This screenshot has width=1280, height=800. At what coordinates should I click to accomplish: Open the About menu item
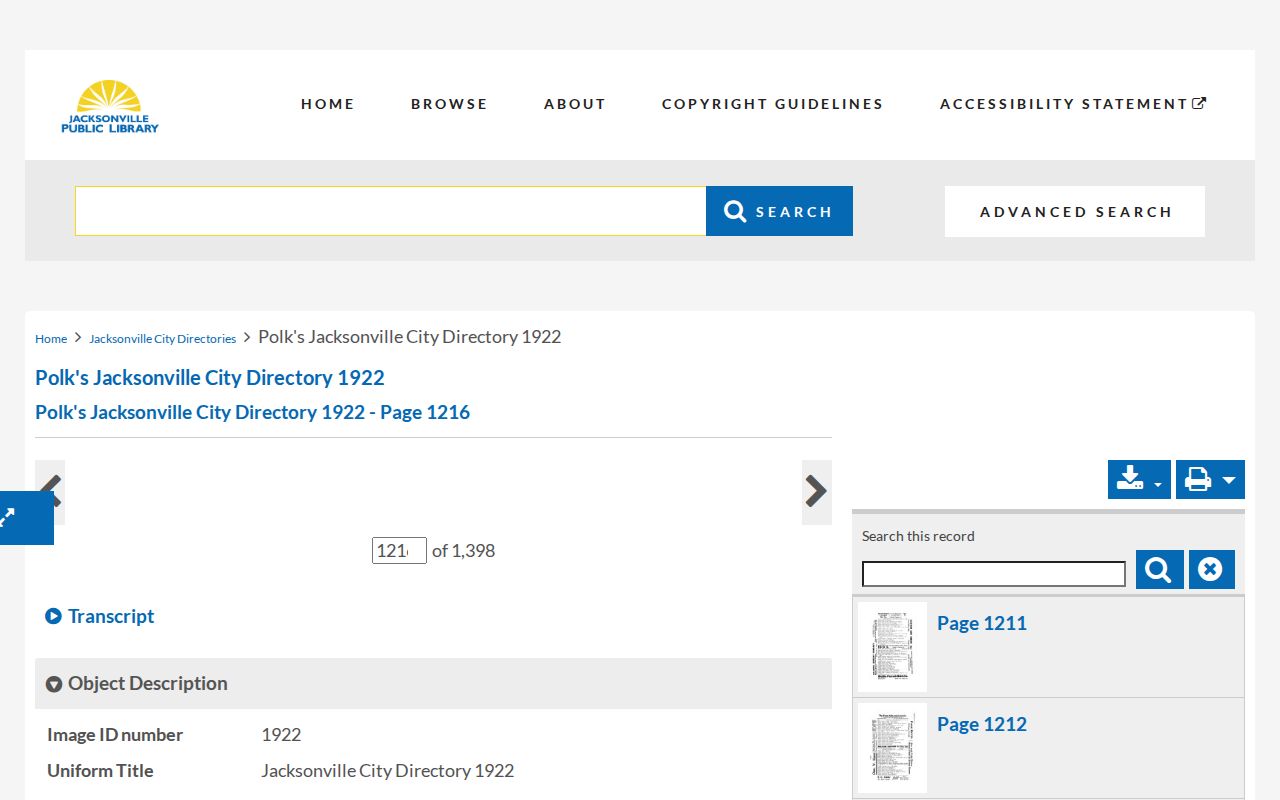[575, 104]
